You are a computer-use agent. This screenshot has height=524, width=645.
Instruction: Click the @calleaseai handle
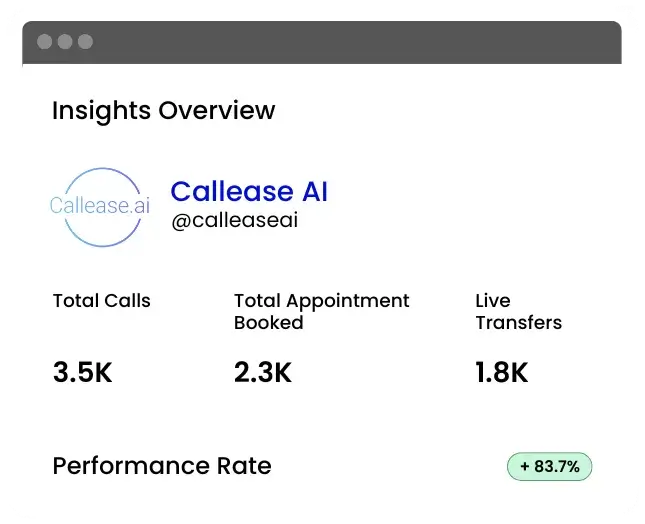(x=234, y=221)
